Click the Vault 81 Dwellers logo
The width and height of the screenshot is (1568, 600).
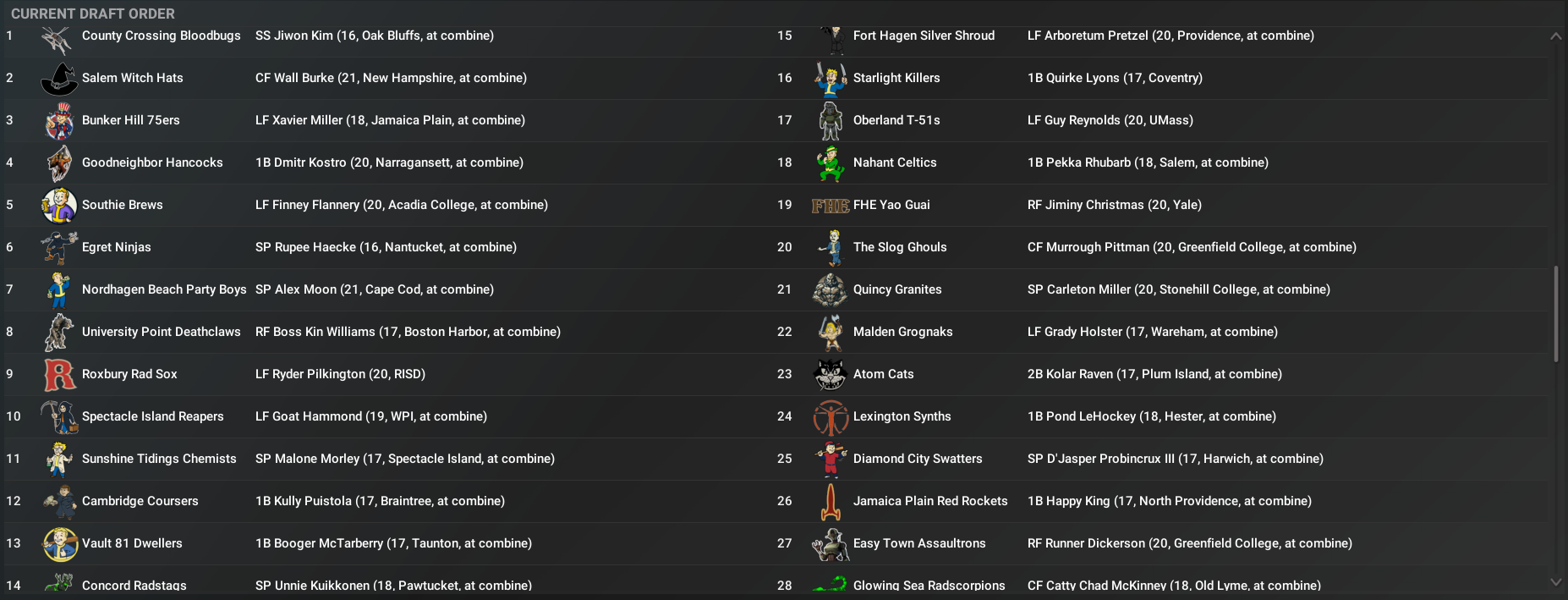pyautogui.click(x=59, y=544)
